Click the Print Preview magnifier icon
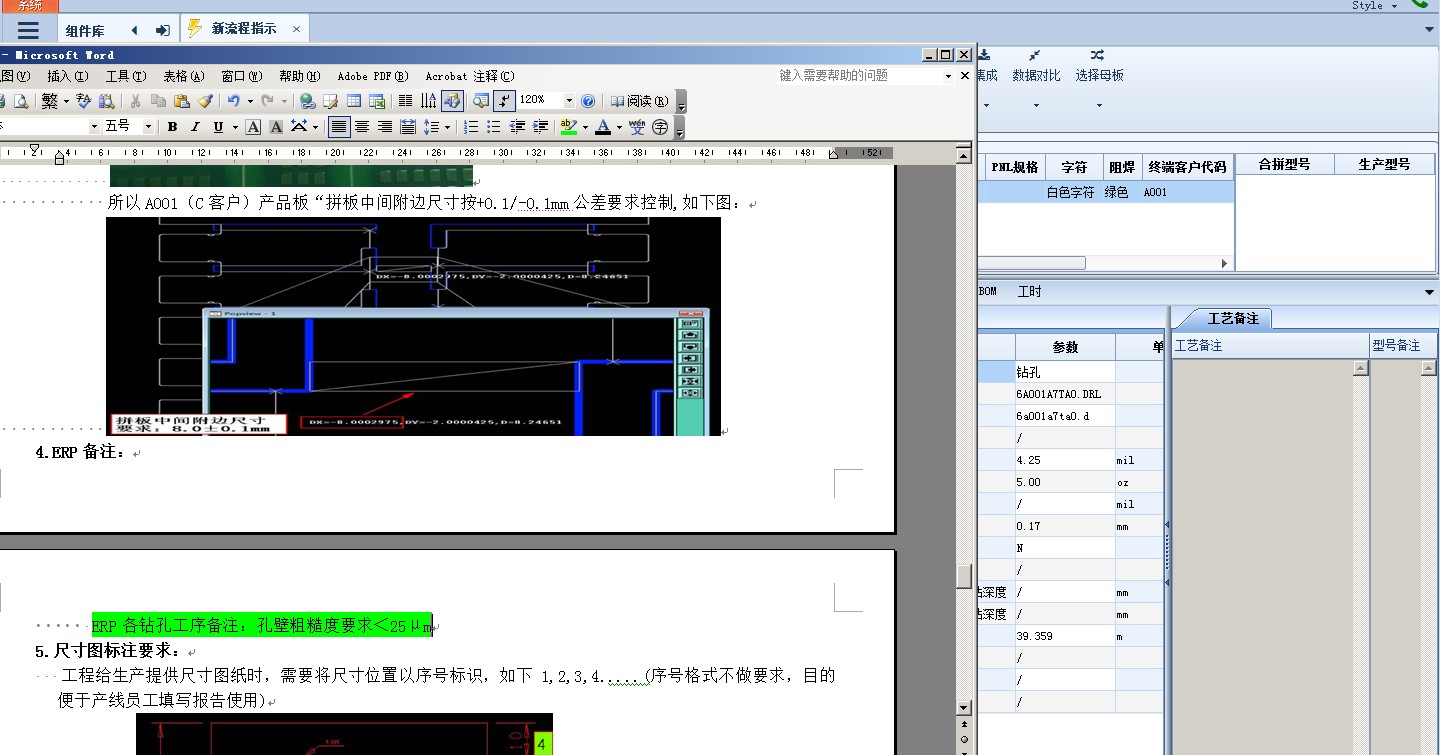 click(20, 101)
